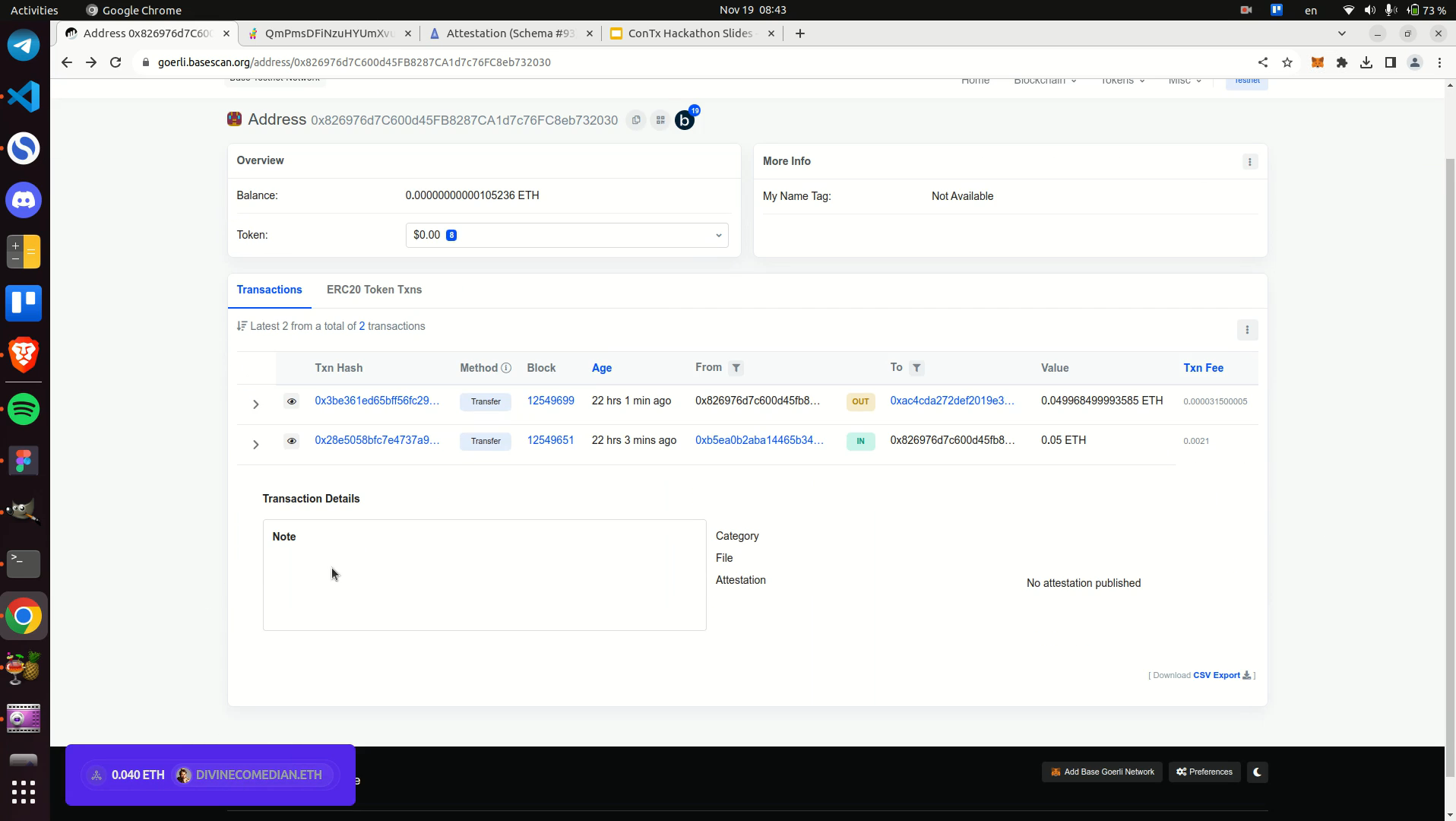Open Telegram from the dock
1456x821 pixels.
click(24, 45)
